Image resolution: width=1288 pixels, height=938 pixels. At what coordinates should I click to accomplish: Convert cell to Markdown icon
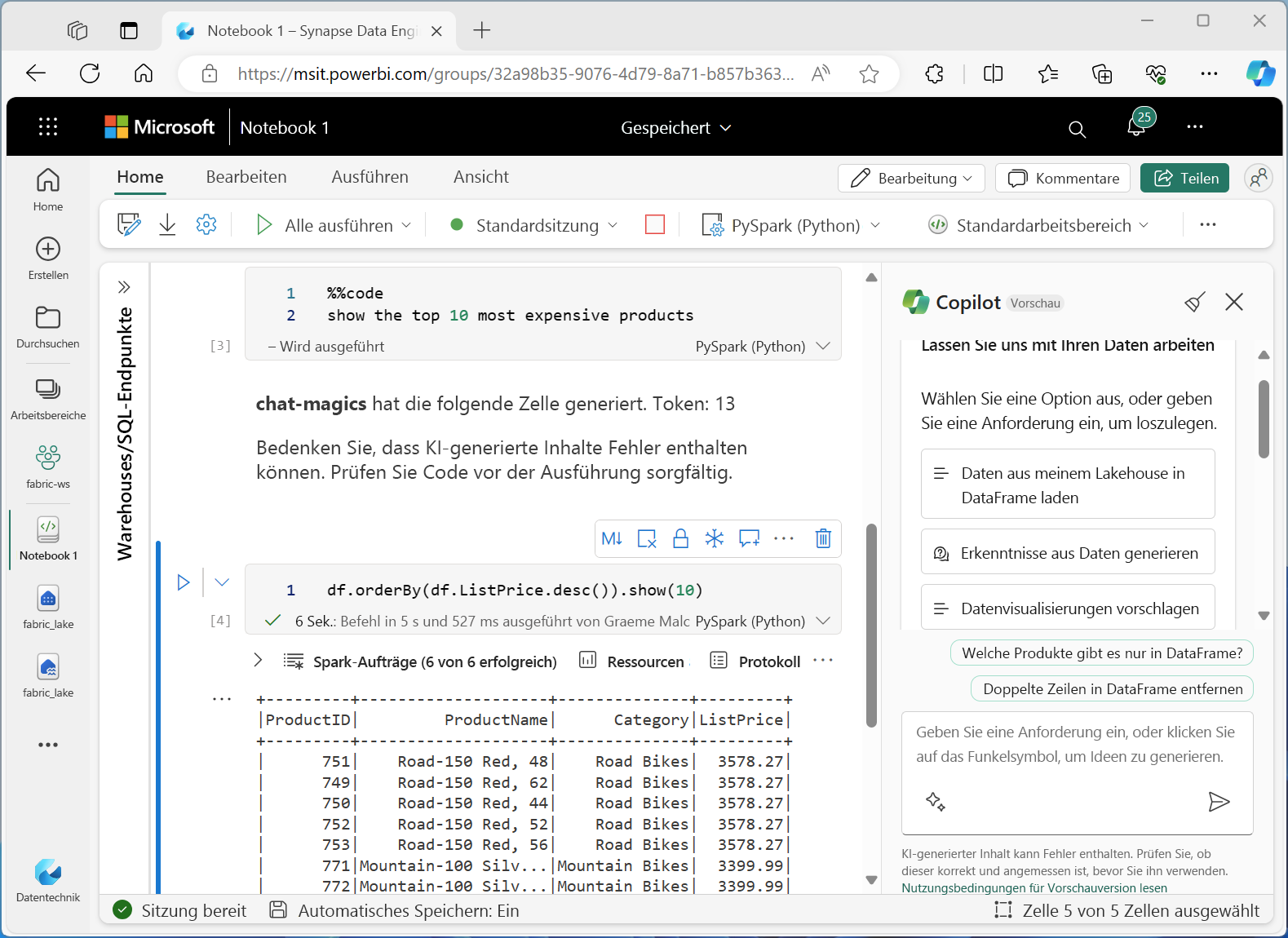click(612, 538)
